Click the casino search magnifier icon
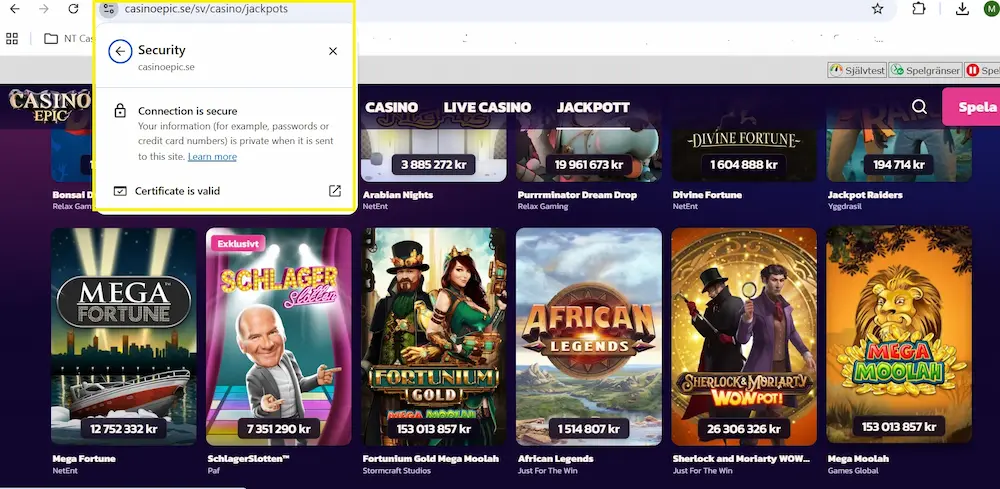The image size is (1000, 489). pos(919,107)
